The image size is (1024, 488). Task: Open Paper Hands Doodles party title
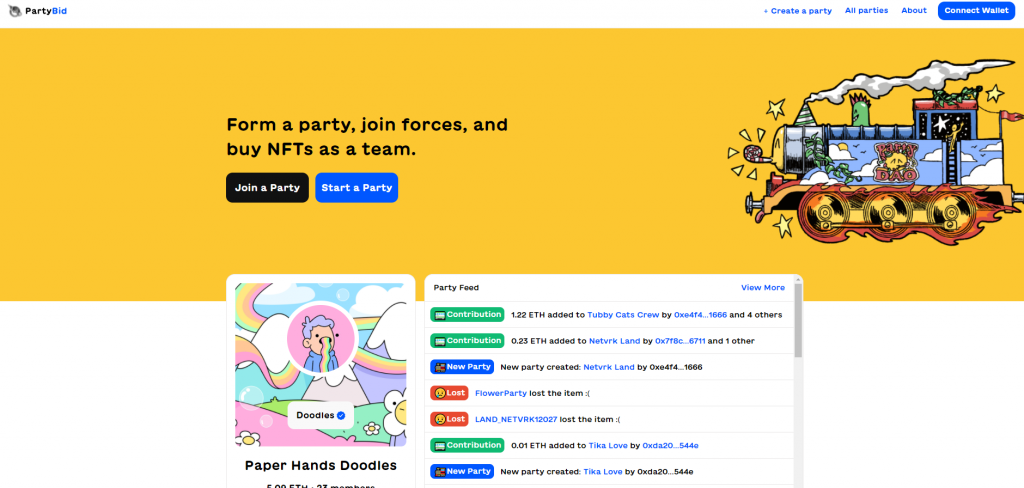click(321, 466)
